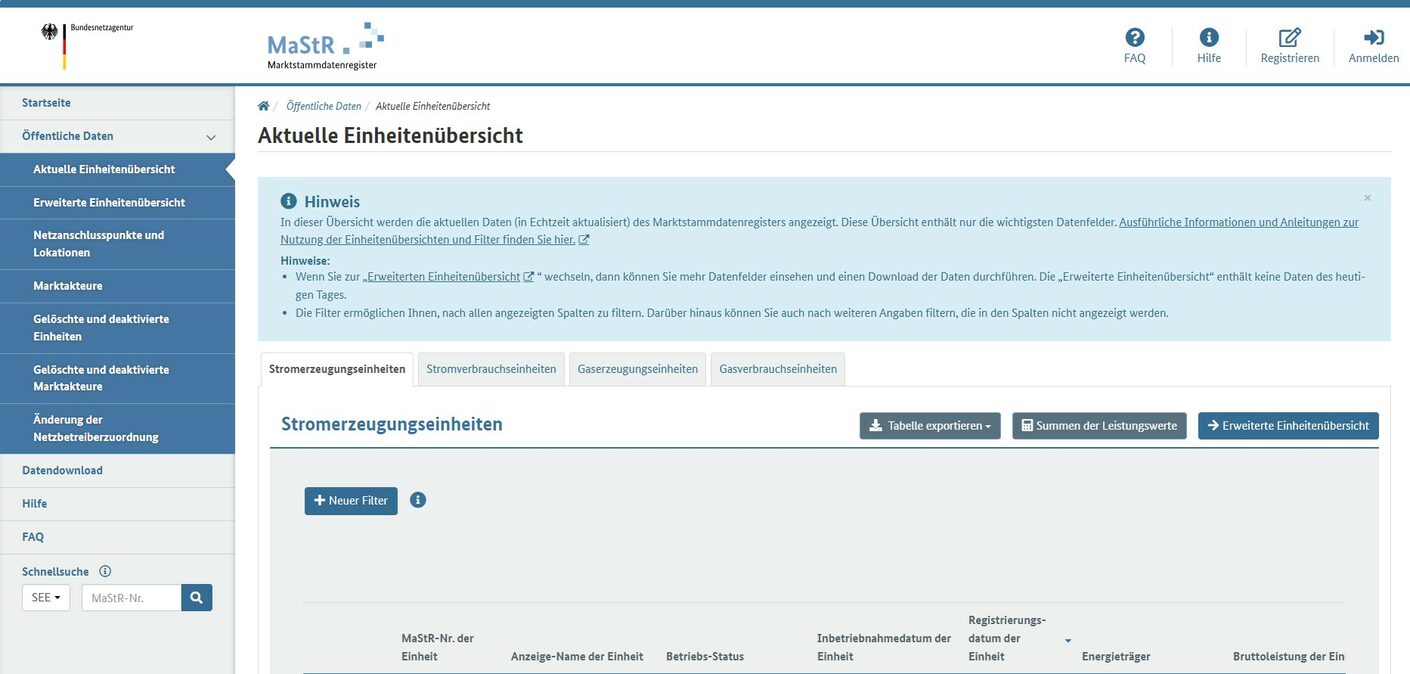This screenshot has height=674, width=1410.
Task: Click the Registrieren pencil icon
Action: click(x=1290, y=37)
